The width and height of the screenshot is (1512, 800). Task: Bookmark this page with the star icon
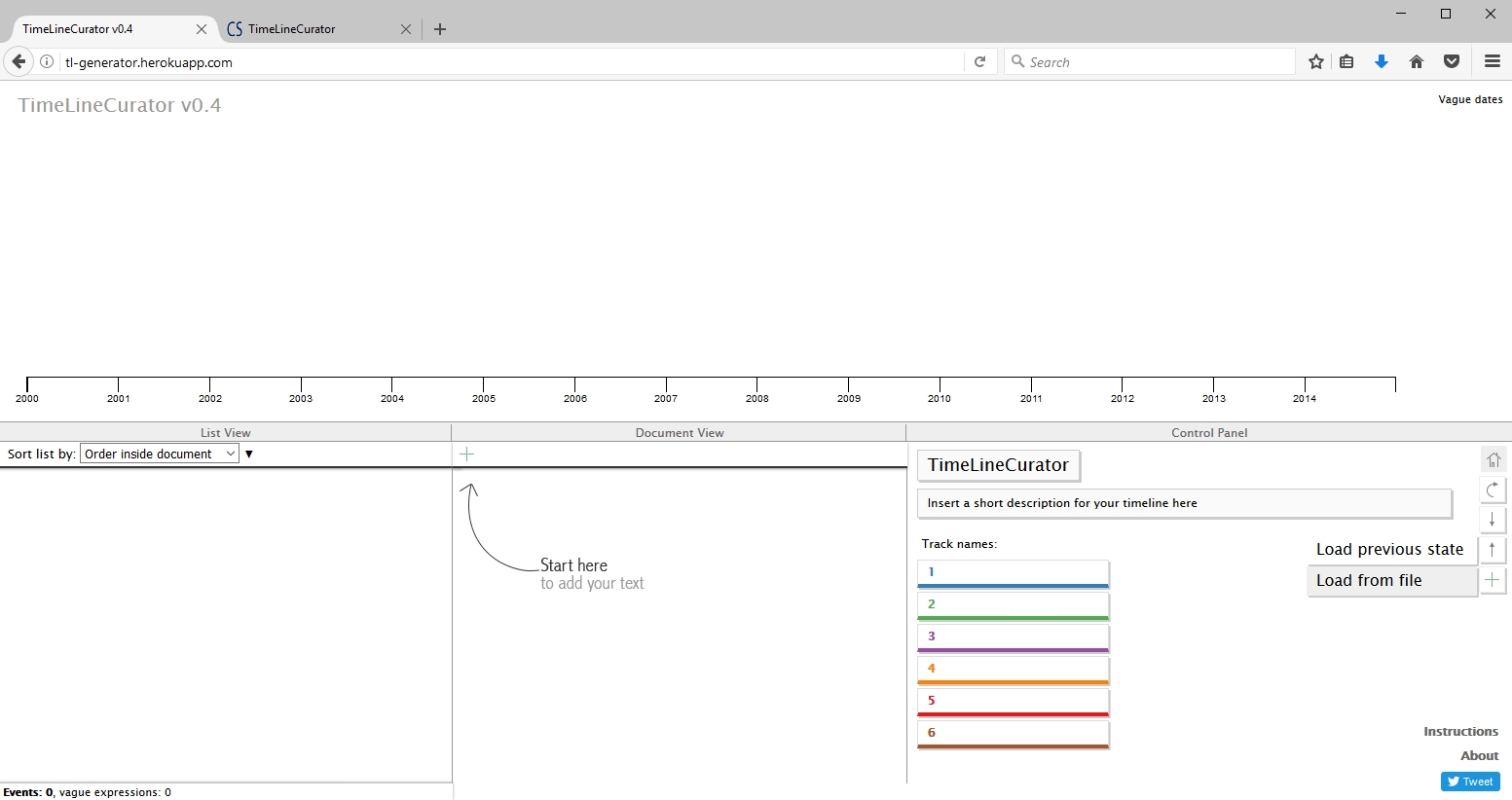click(x=1316, y=62)
